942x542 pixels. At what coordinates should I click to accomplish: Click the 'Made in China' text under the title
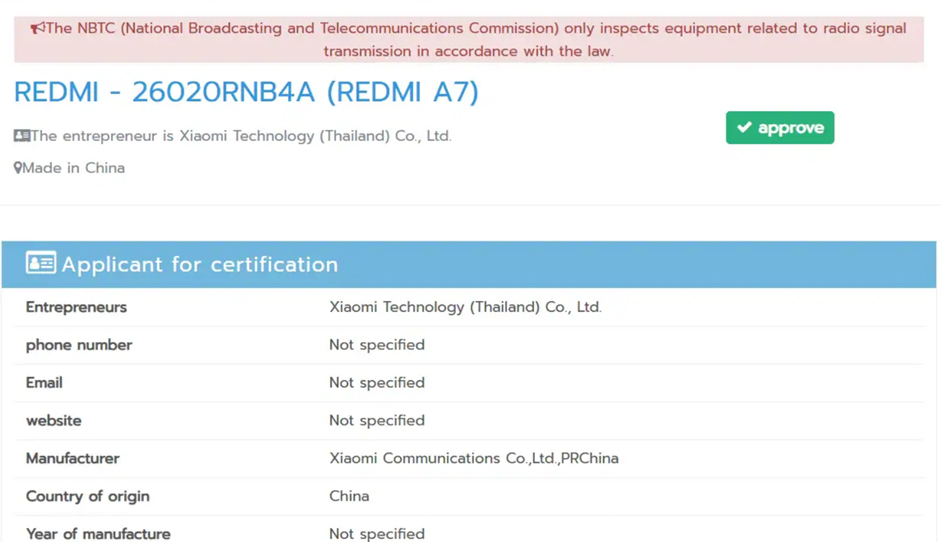tap(73, 168)
